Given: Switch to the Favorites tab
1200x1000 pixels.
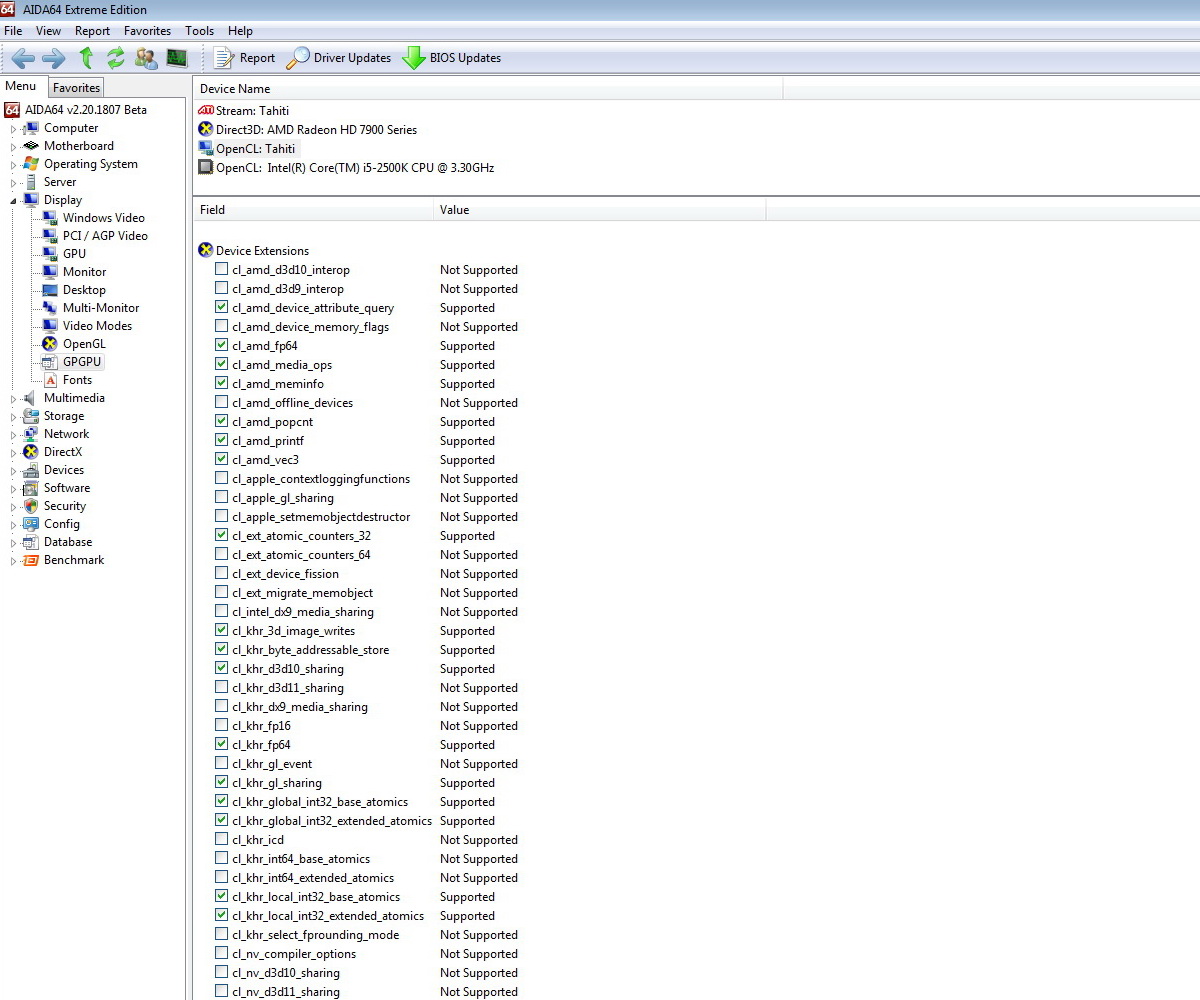Looking at the screenshot, I should pos(77,88).
